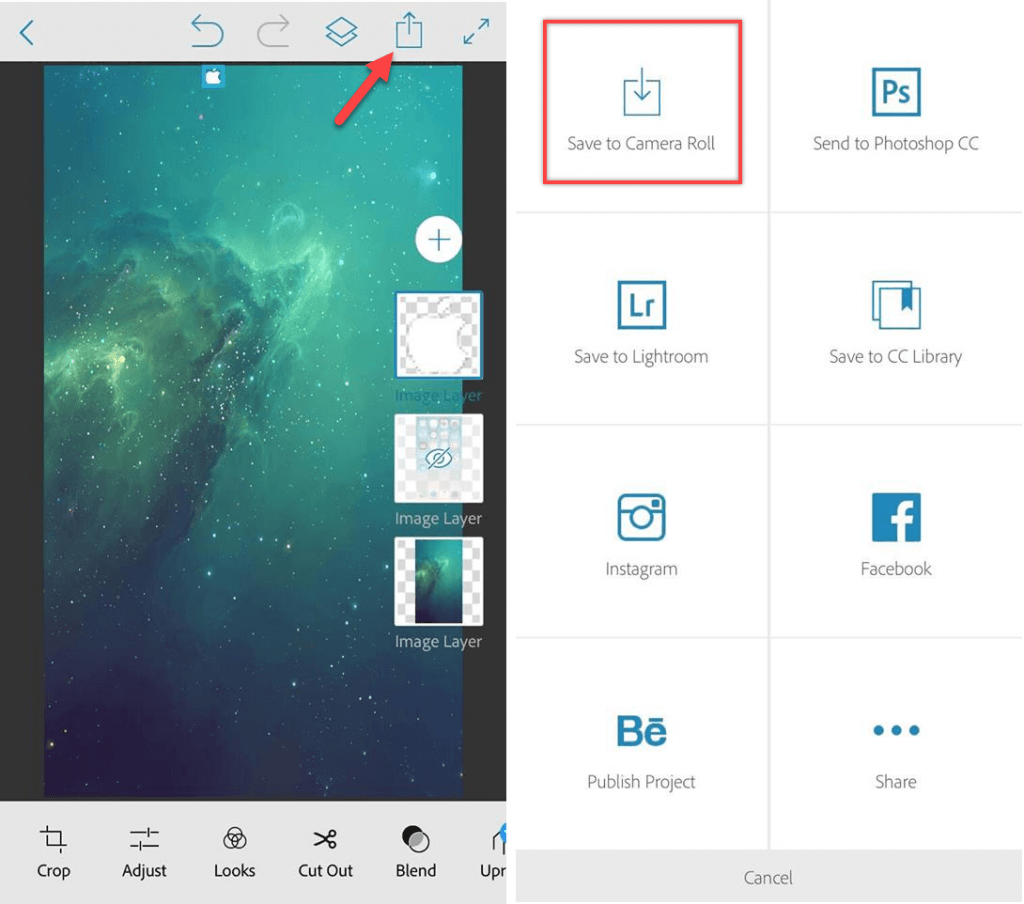
Task: Toggle the layers panel icon
Action: (x=341, y=32)
